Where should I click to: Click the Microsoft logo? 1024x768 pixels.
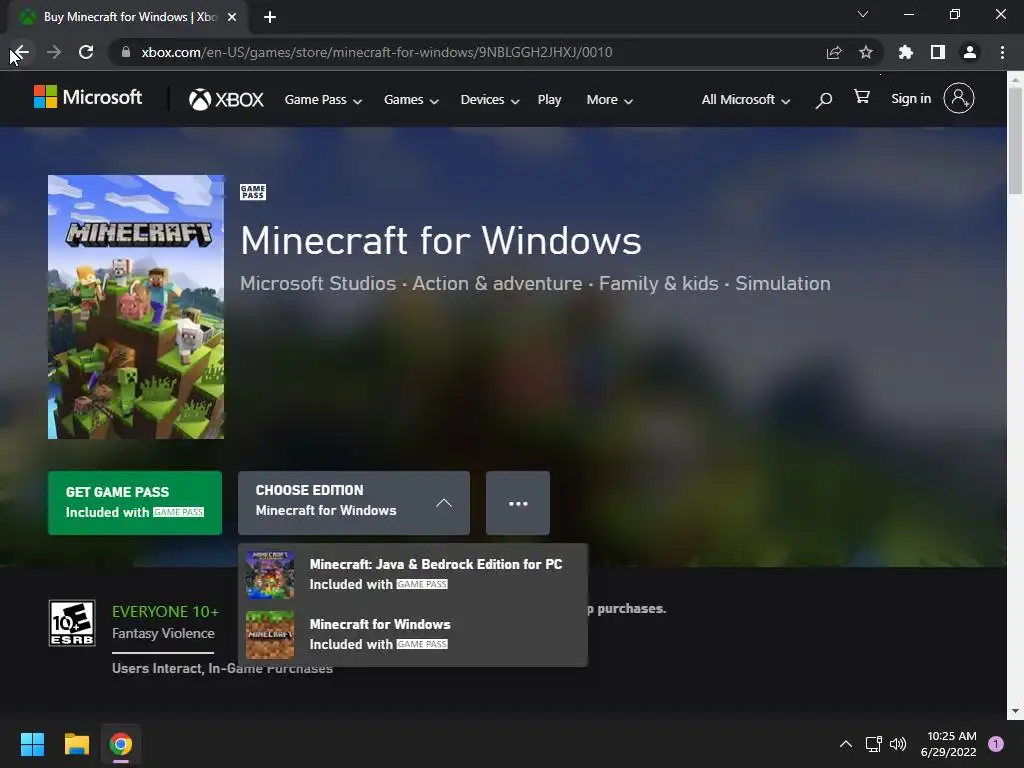point(88,97)
